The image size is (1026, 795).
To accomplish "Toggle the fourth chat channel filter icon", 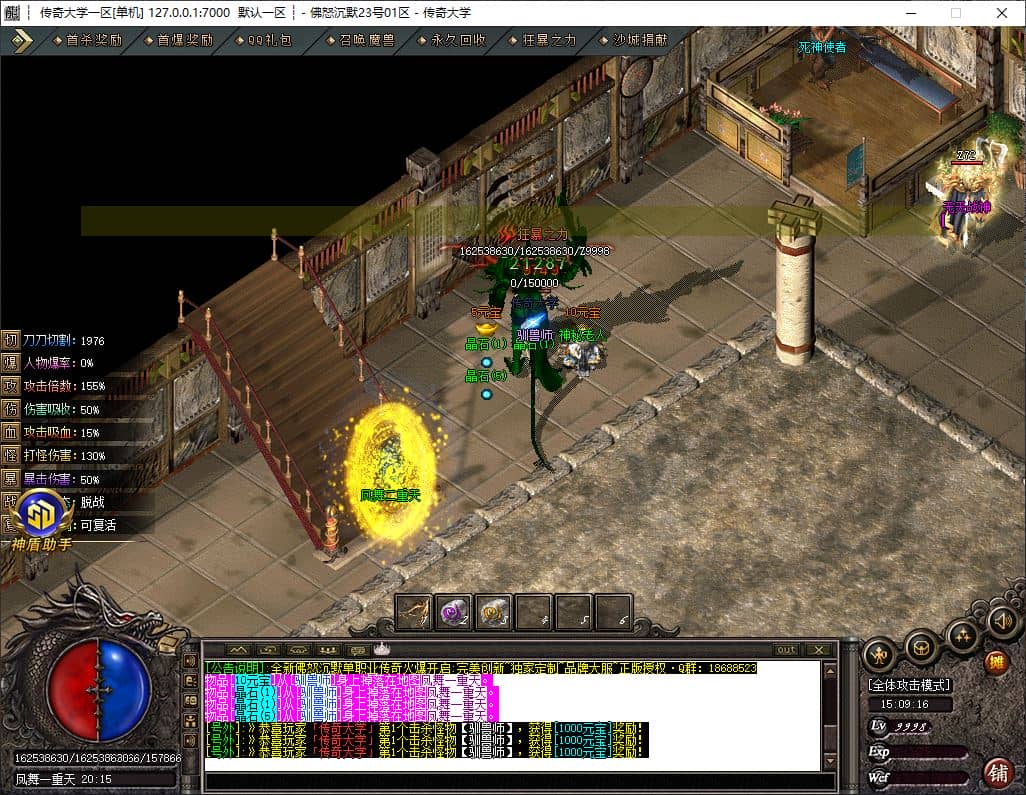I will 191,720.
